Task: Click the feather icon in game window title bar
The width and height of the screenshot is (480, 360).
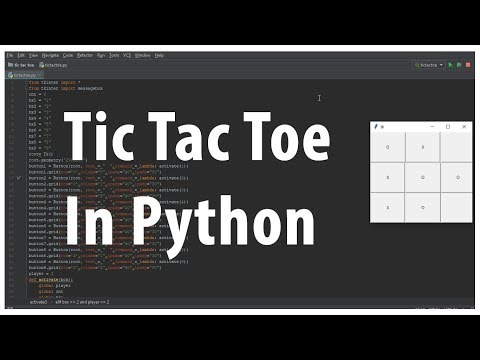Action: pyautogui.click(x=376, y=127)
